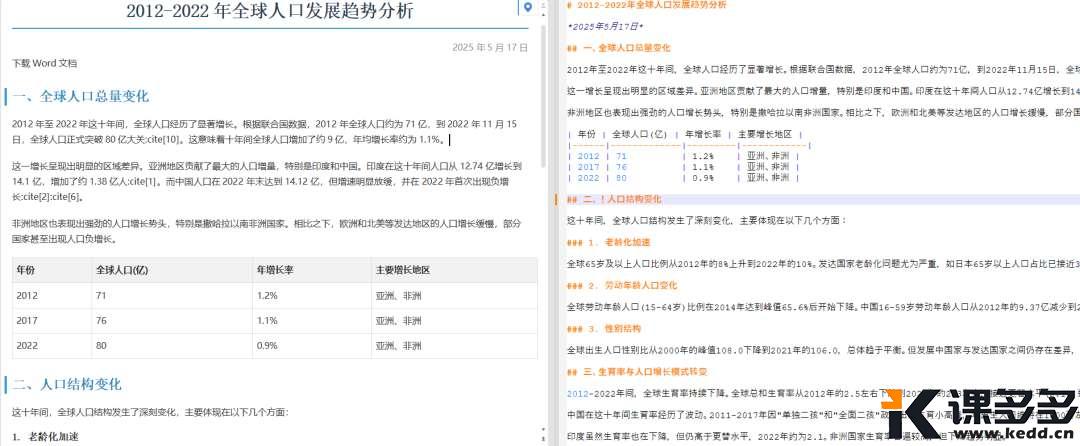Click the preview heading 二、人口结构变化
Image resolution: width=1080 pixels, height=446 pixels.
pyautogui.click(x=81, y=384)
